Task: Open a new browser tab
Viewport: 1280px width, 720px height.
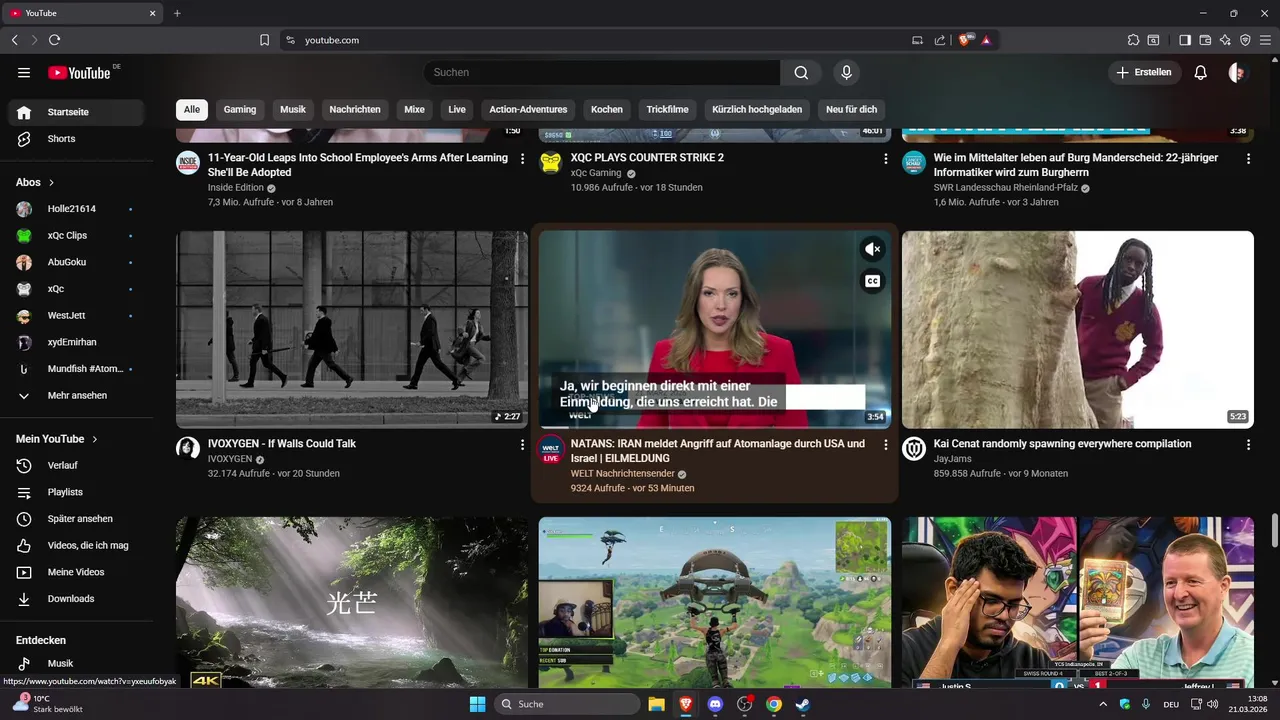Action: tap(177, 13)
